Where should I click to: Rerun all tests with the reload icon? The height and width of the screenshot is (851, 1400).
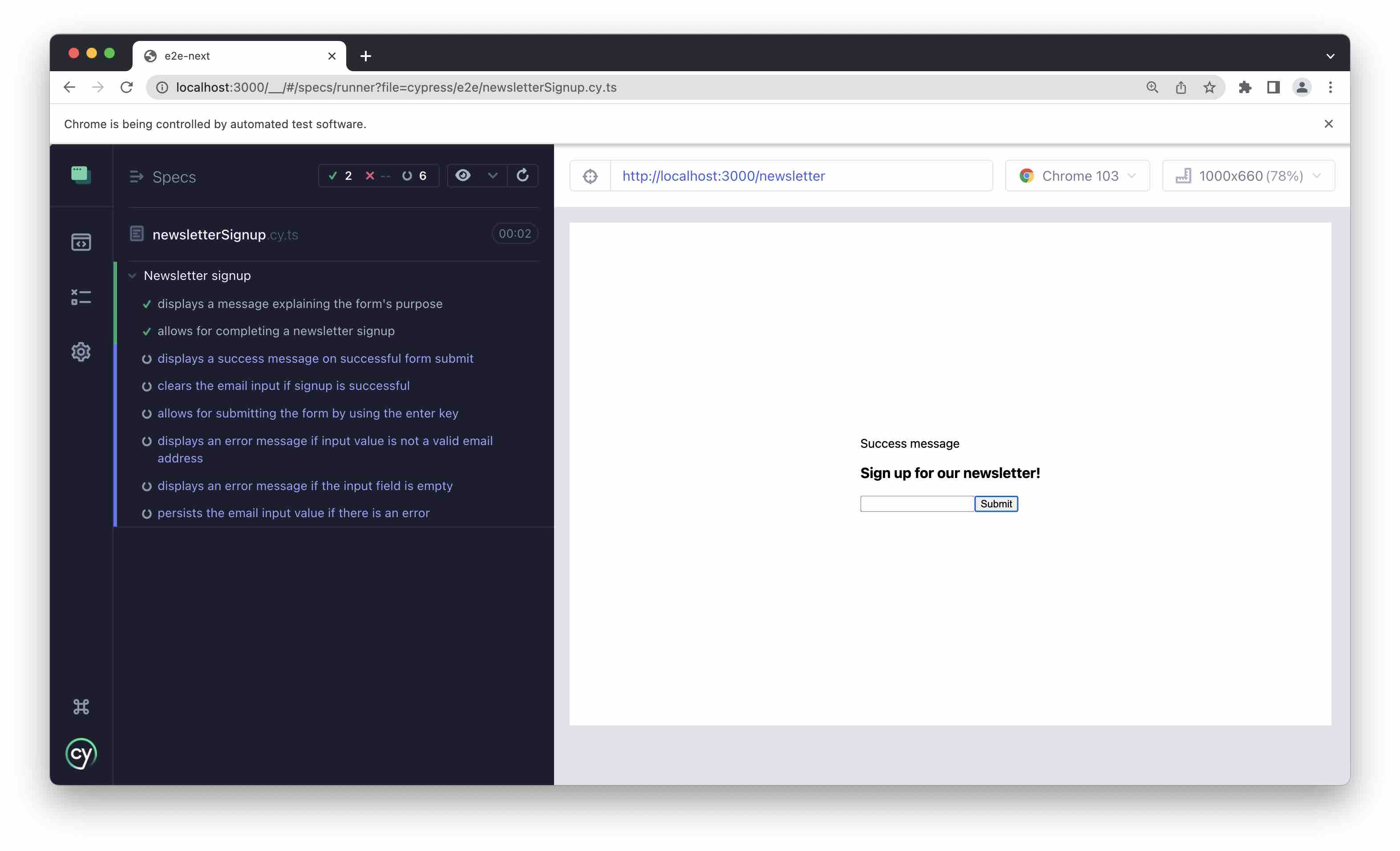tap(522, 175)
